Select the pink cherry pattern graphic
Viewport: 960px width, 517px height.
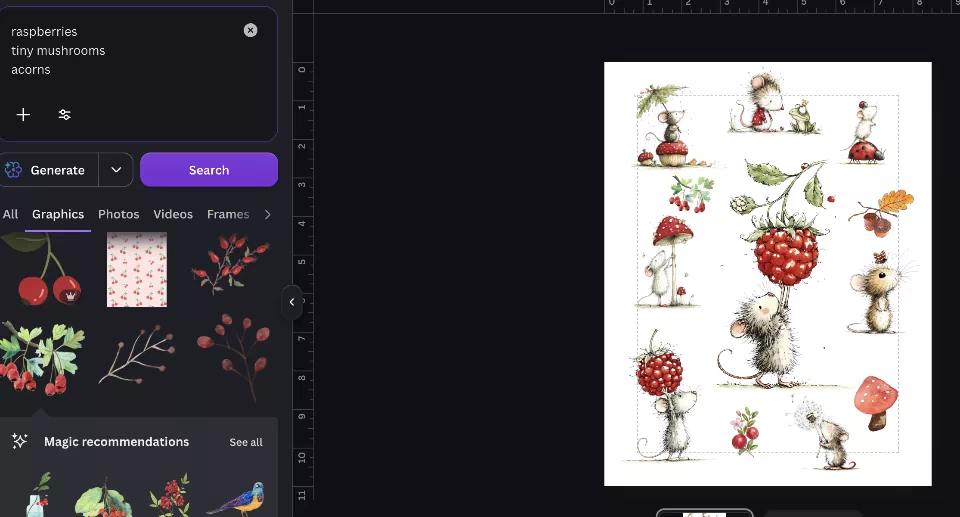(x=137, y=270)
